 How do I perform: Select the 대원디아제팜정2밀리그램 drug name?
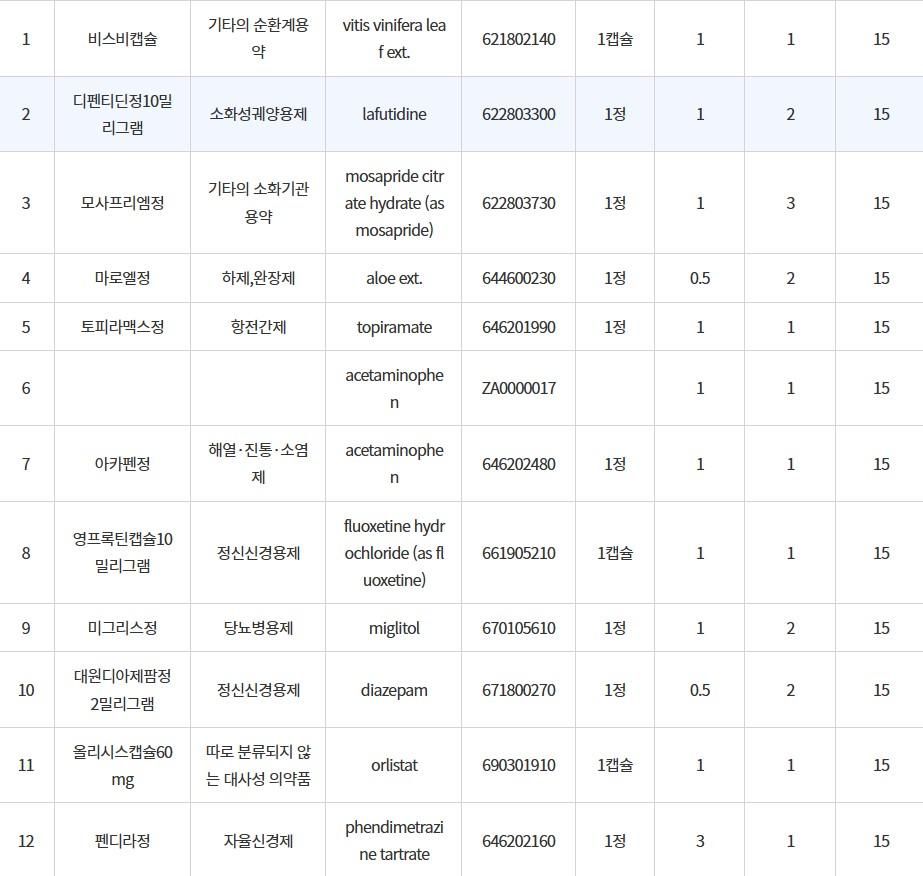(122, 690)
